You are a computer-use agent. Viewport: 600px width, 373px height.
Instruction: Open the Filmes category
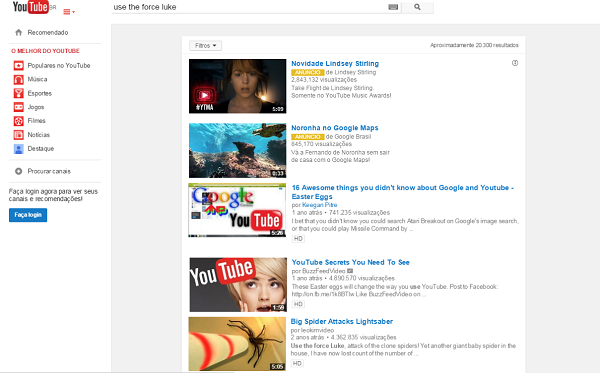click(x=36, y=121)
